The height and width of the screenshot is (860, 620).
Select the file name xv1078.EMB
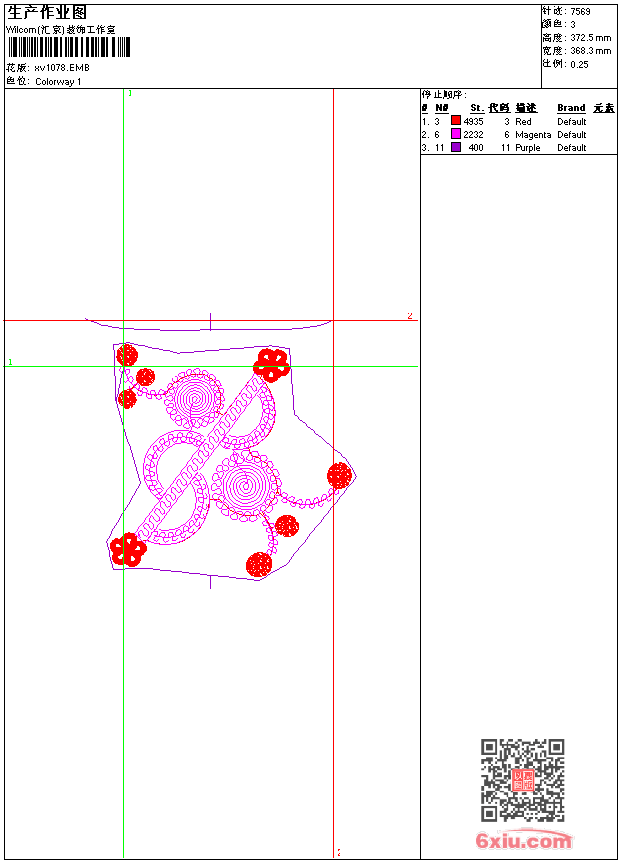click(62, 68)
